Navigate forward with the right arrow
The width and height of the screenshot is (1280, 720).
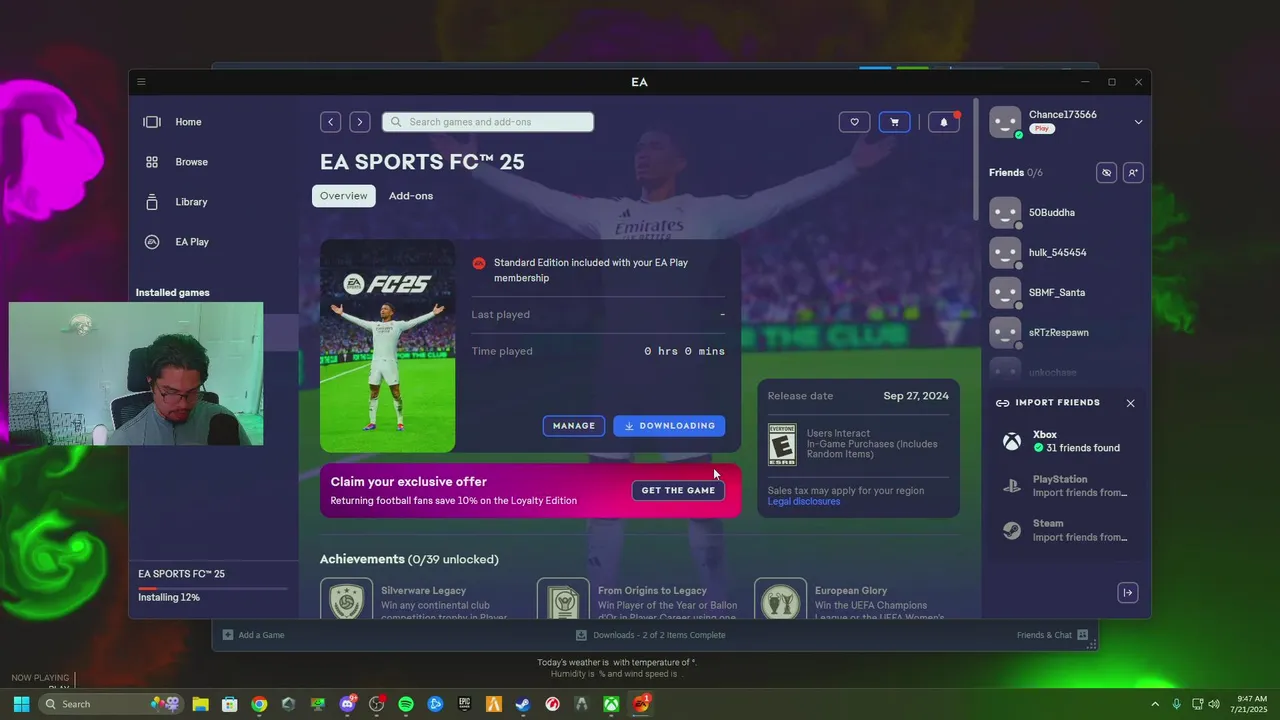[x=360, y=122]
